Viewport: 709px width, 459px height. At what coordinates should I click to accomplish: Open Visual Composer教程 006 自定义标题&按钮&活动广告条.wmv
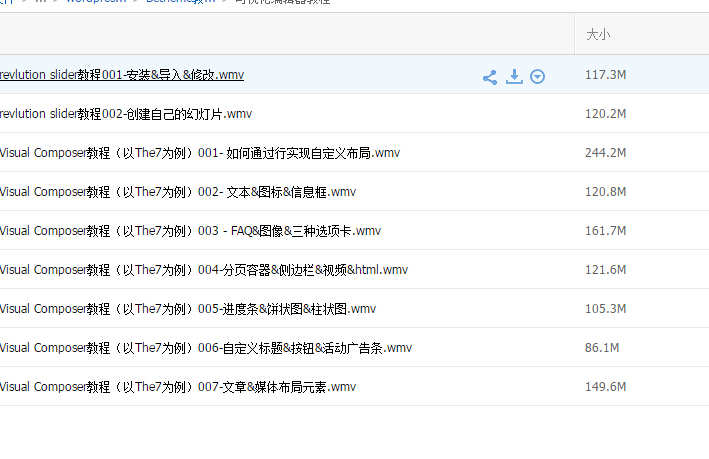206,347
